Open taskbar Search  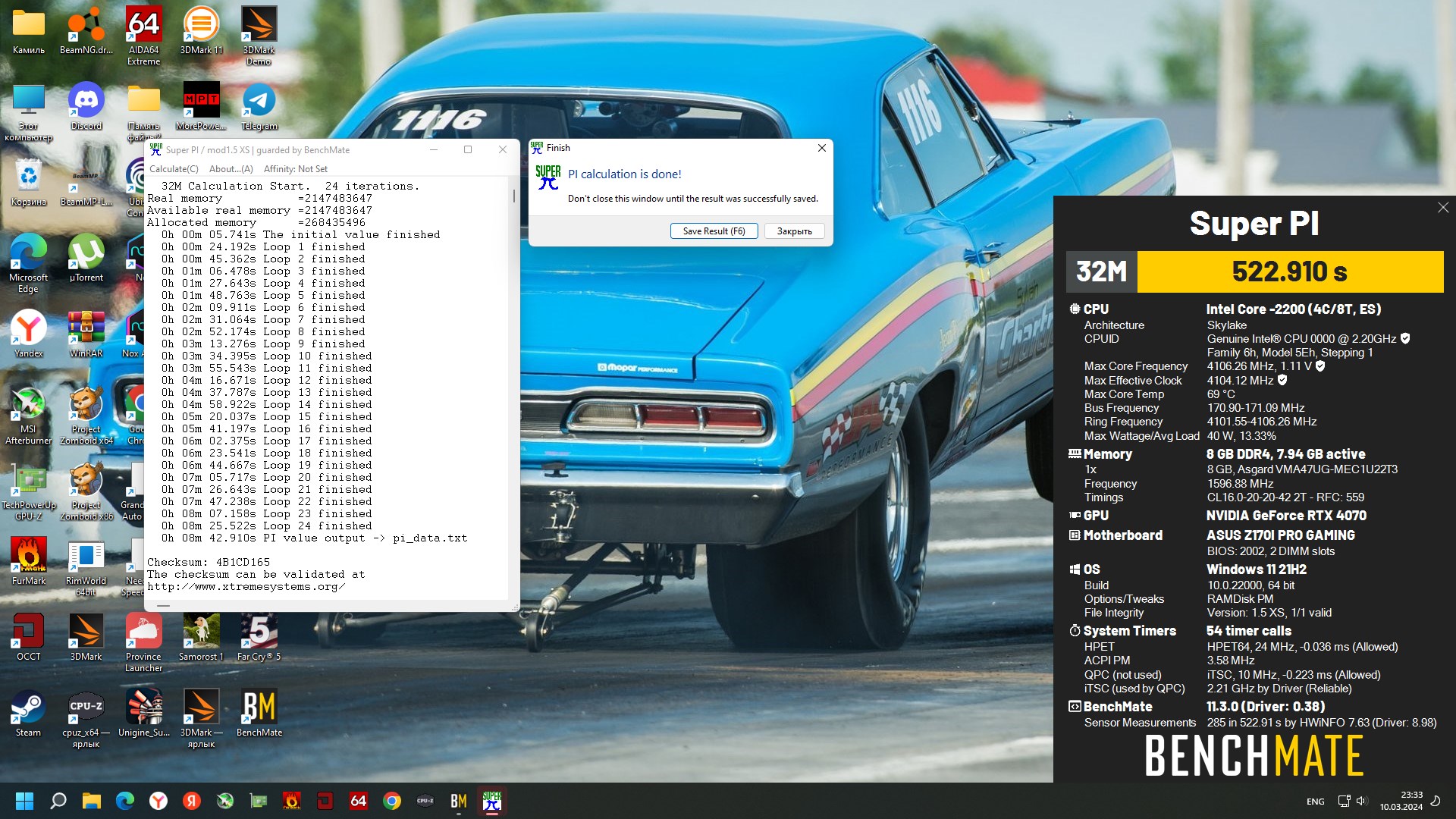point(58,801)
